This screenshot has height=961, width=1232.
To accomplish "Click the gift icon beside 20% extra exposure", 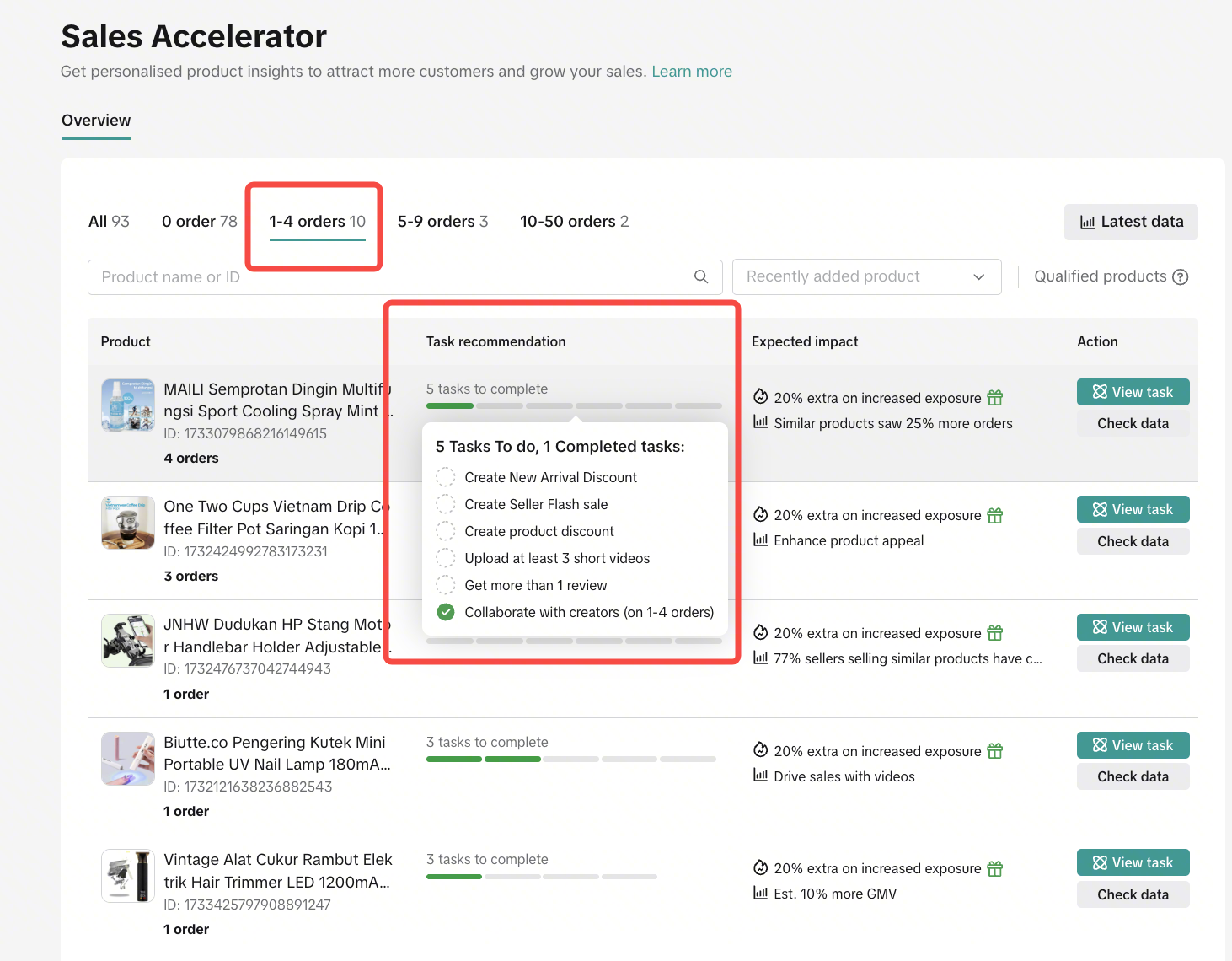I will [x=995, y=397].
